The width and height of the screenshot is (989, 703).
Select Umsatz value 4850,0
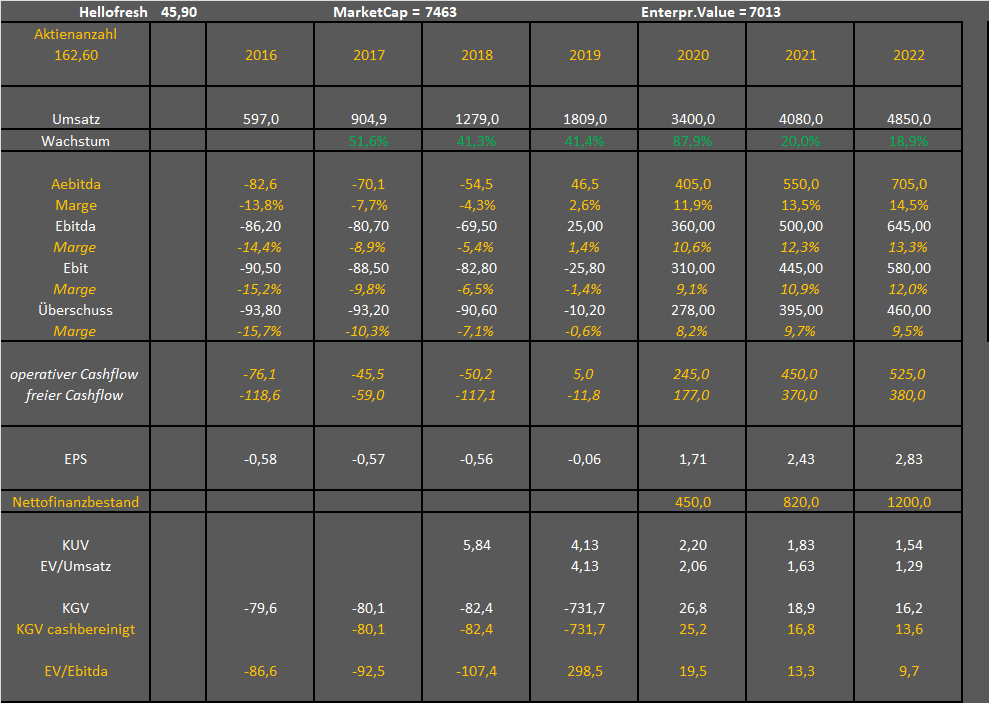click(908, 119)
